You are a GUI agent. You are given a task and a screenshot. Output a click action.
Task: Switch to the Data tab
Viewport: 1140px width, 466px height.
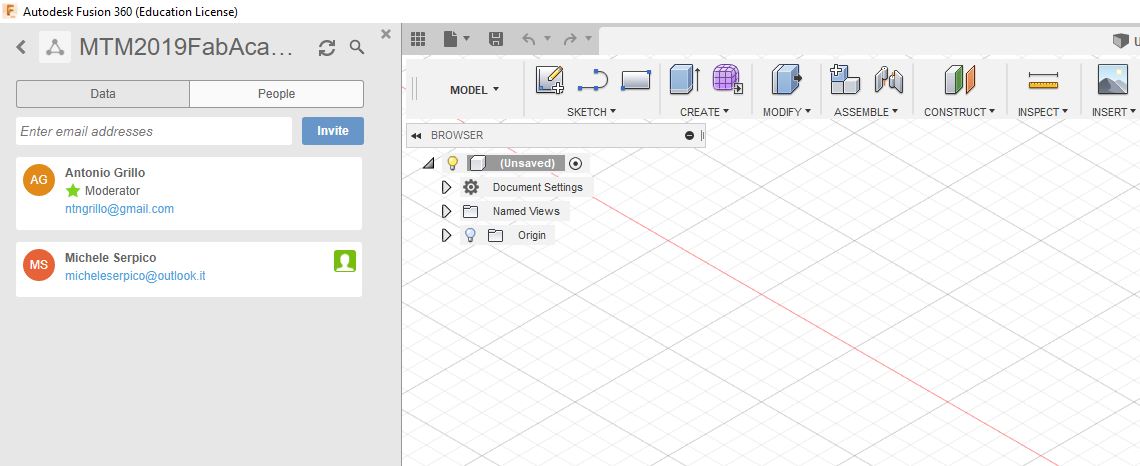pos(103,94)
